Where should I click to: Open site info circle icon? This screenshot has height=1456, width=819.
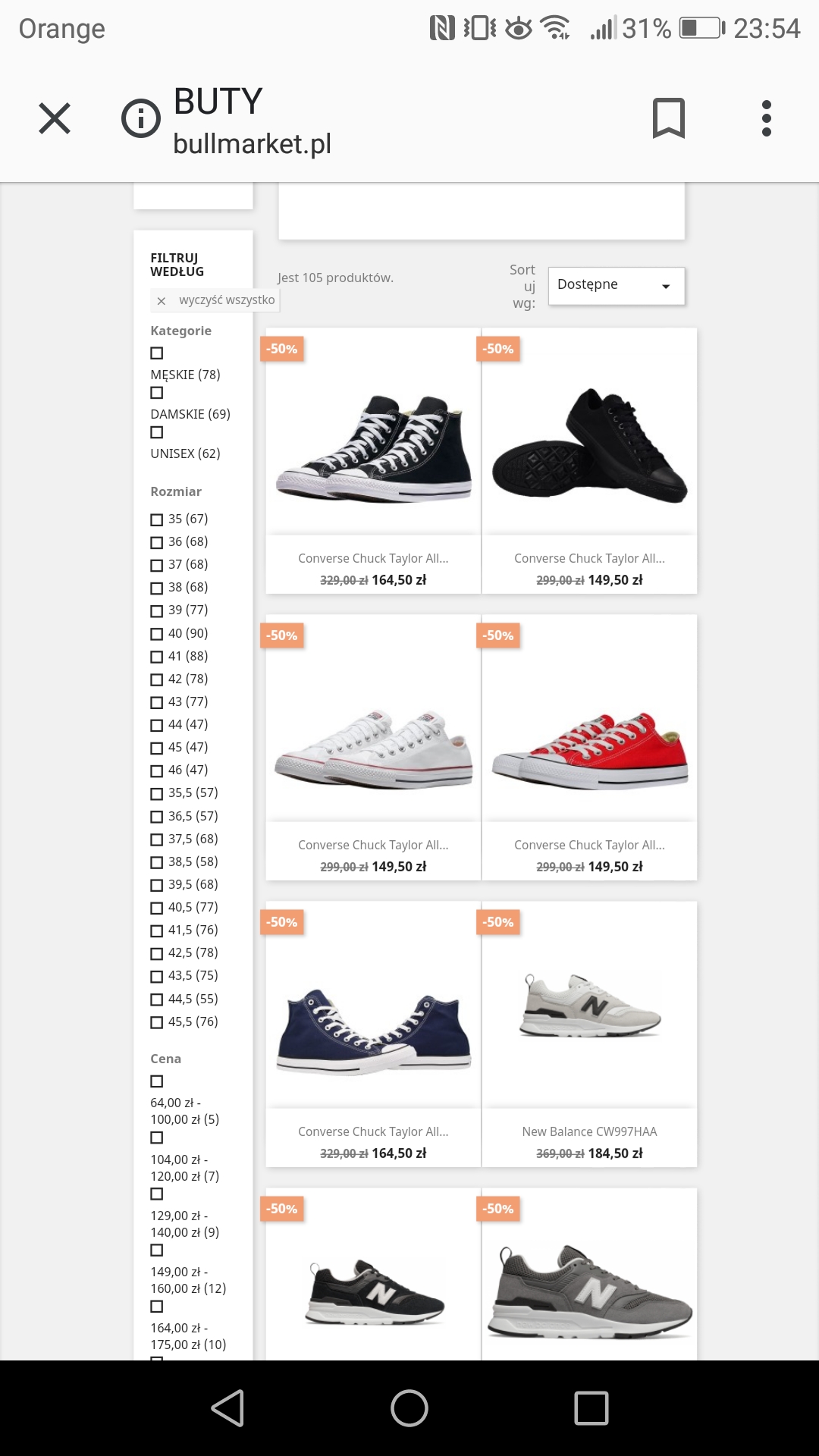tap(141, 118)
